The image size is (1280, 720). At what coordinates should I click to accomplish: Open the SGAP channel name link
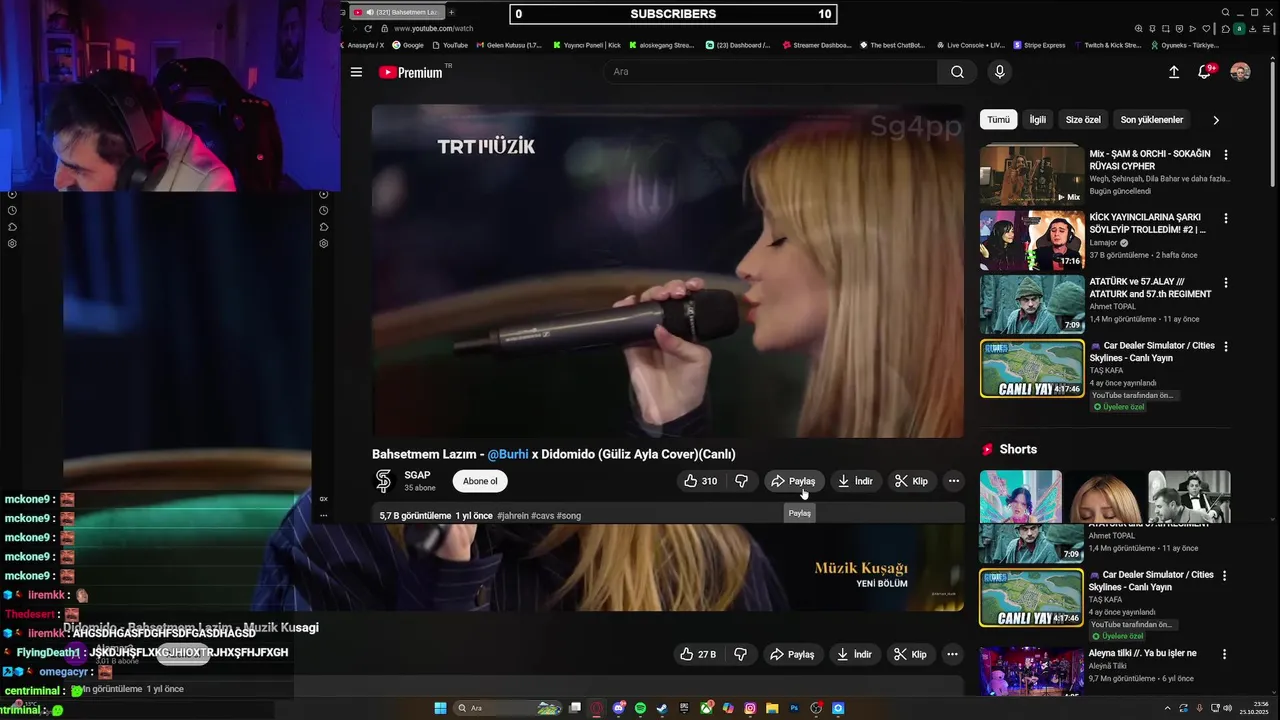[417, 475]
